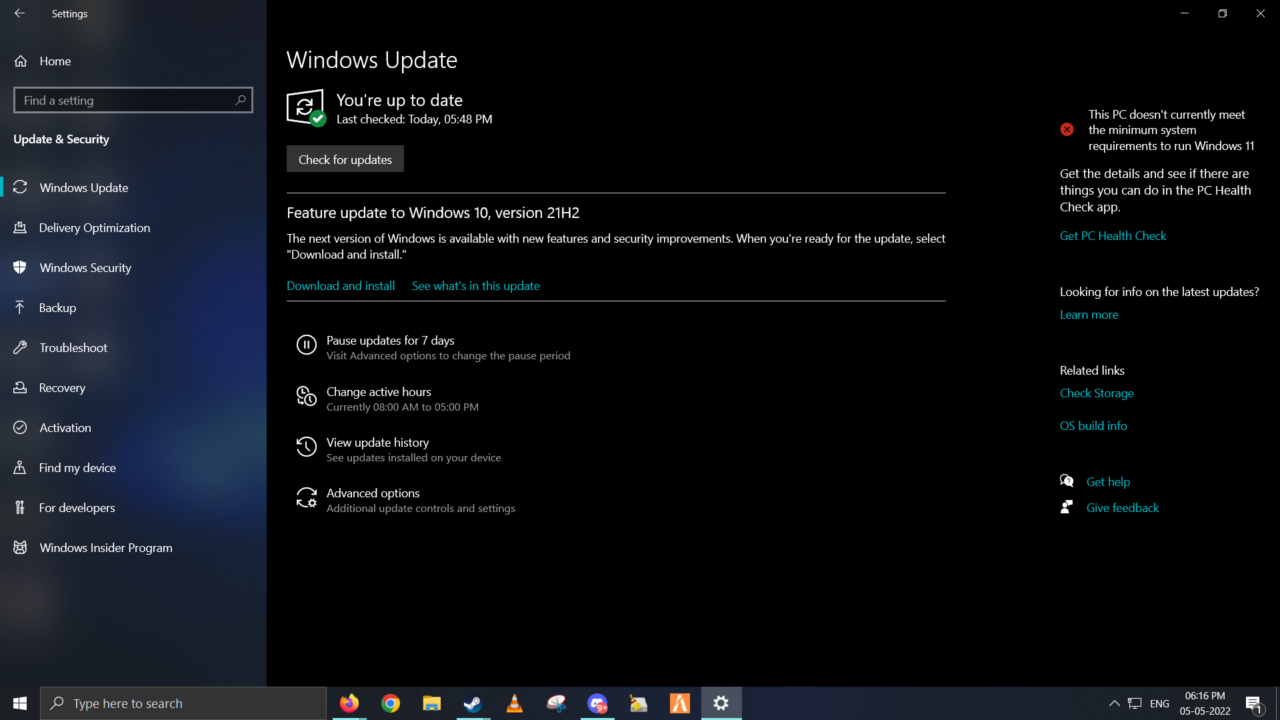This screenshot has width=1280, height=720.
Task: Open Google Chrome from the taskbar
Action: coord(391,703)
